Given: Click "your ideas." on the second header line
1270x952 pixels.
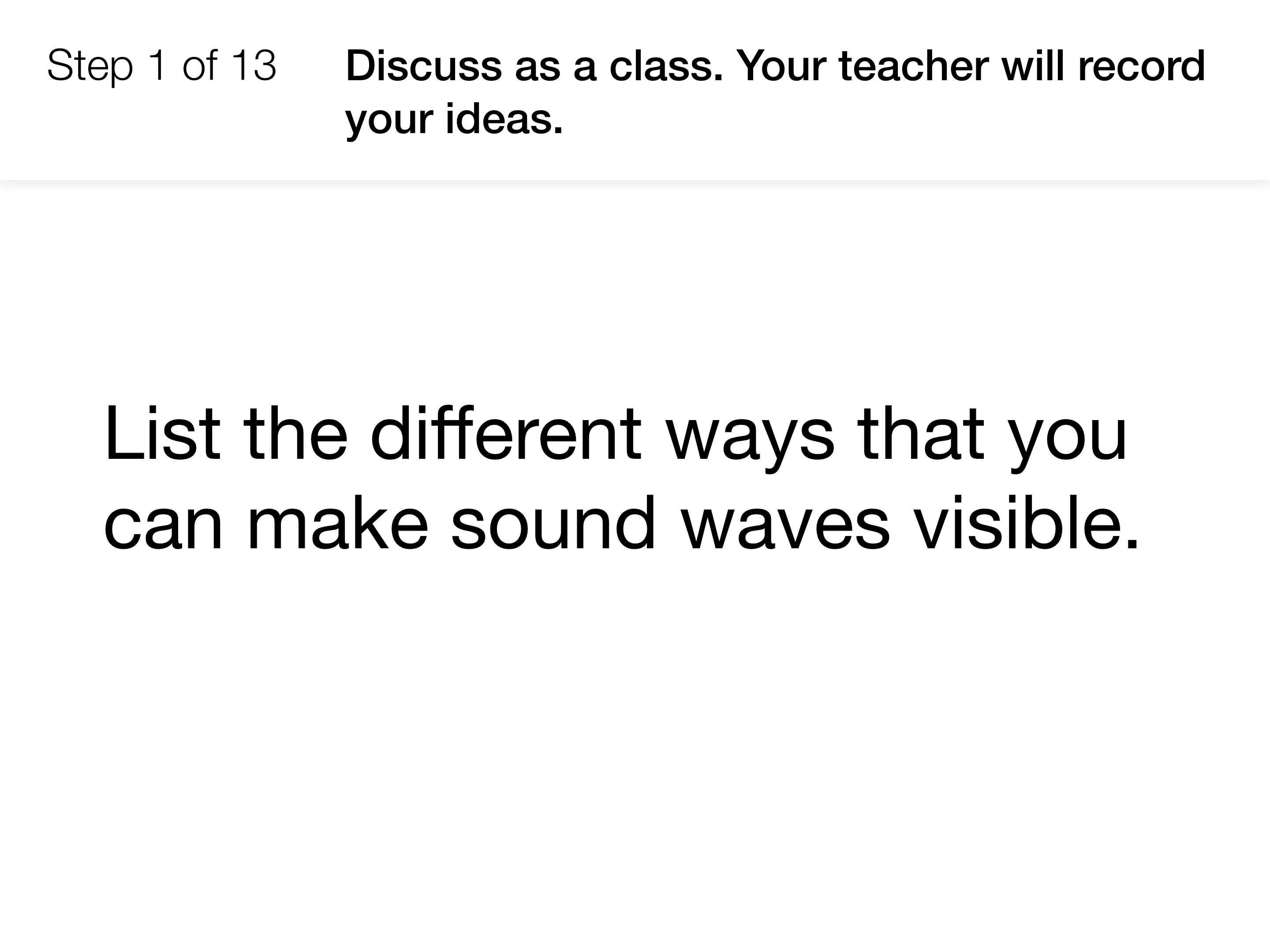Looking at the screenshot, I should pos(454,120).
